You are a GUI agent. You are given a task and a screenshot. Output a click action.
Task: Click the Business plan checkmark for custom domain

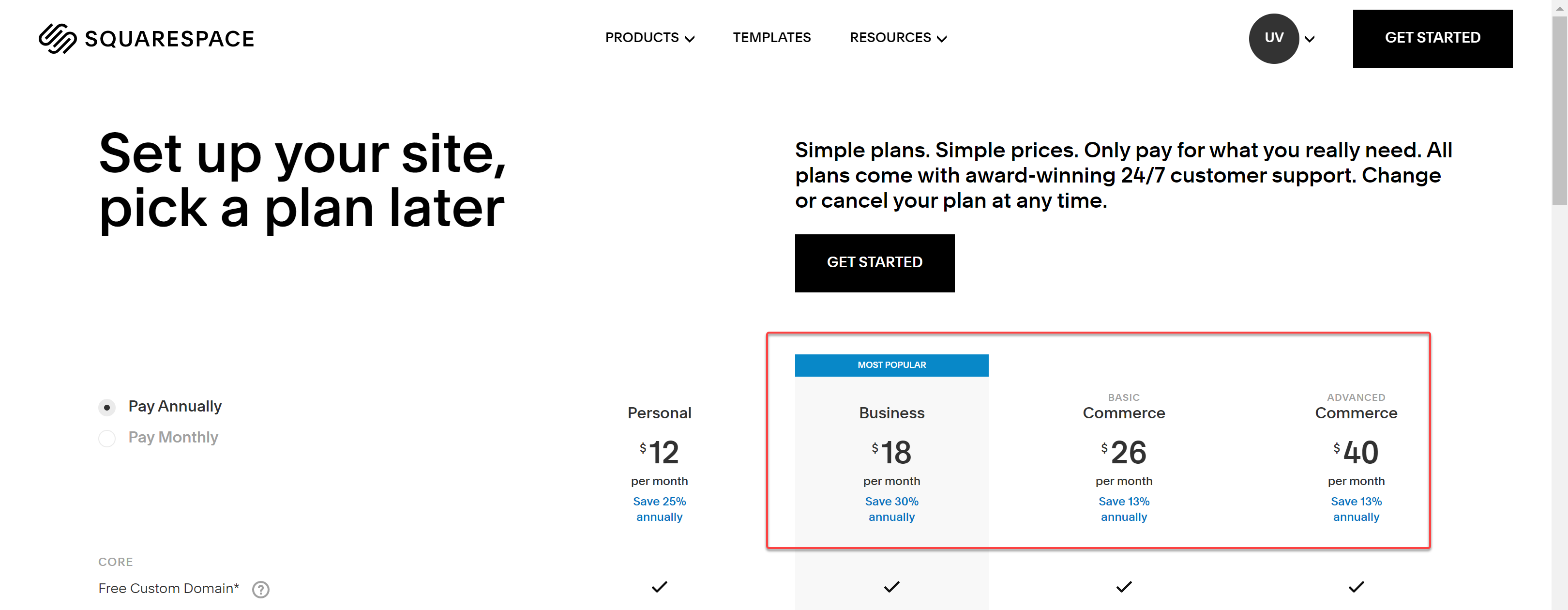coord(891,586)
